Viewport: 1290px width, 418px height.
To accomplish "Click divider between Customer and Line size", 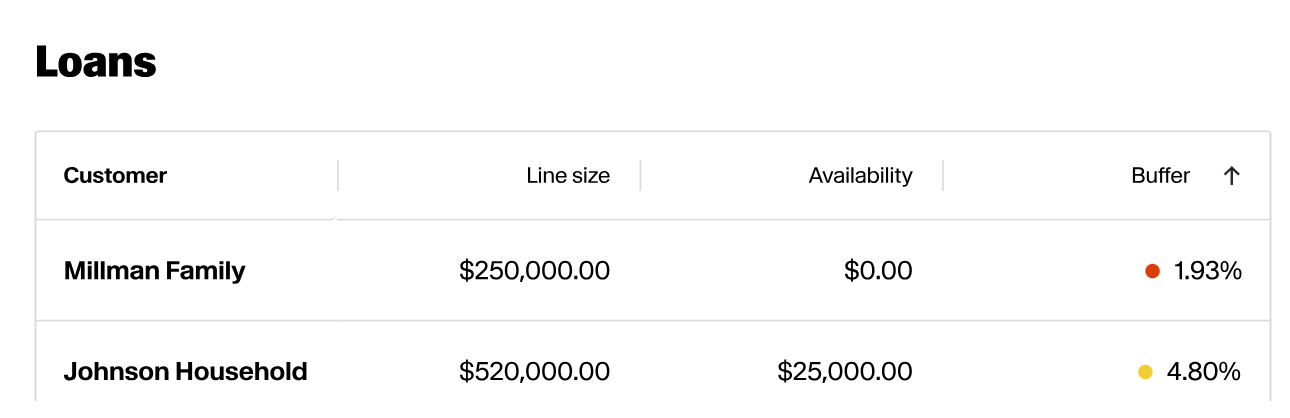I will 338,176.
